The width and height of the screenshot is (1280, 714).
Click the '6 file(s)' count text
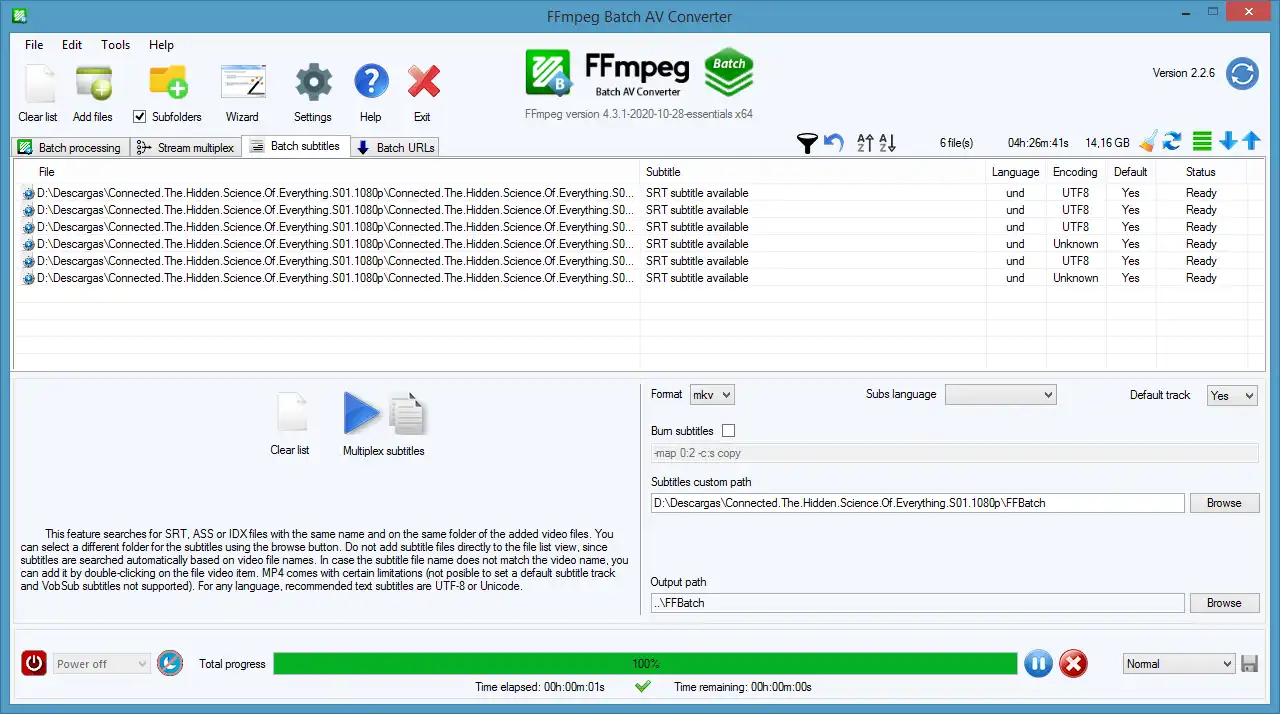click(956, 143)
